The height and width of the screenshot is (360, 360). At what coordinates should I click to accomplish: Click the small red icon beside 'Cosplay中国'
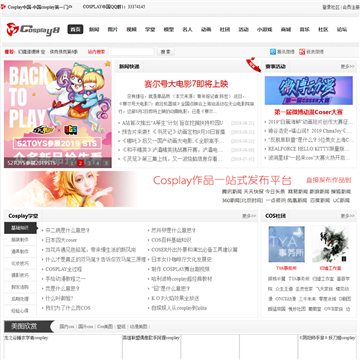click(x=3, y=7)
